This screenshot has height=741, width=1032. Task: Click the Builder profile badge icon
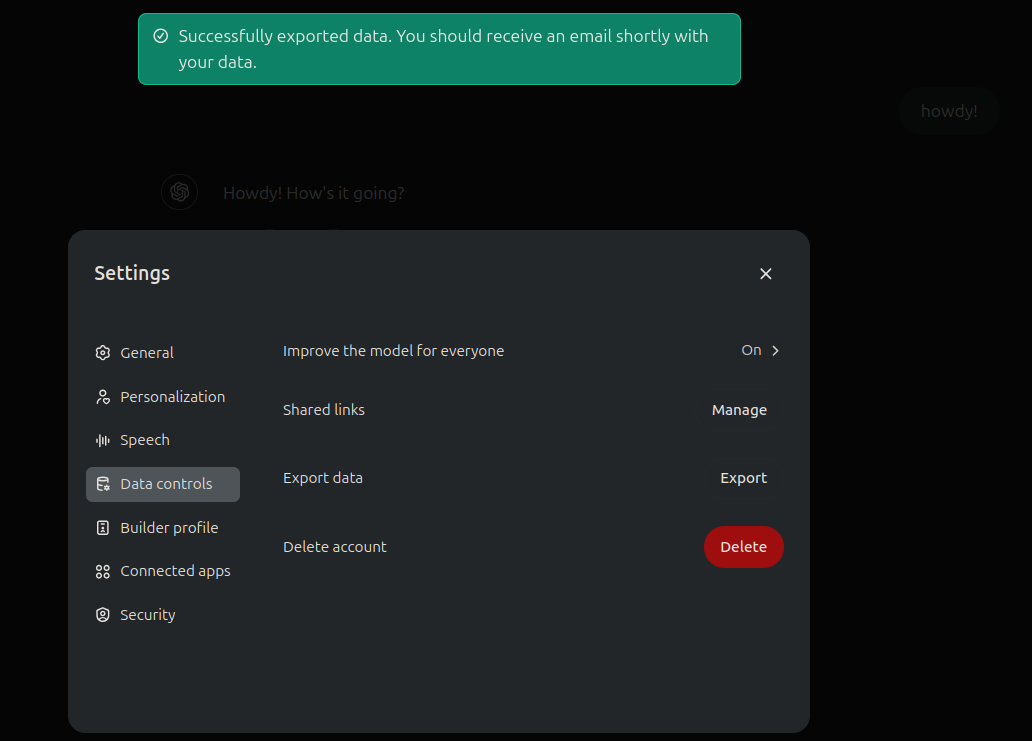click(102, 528)
